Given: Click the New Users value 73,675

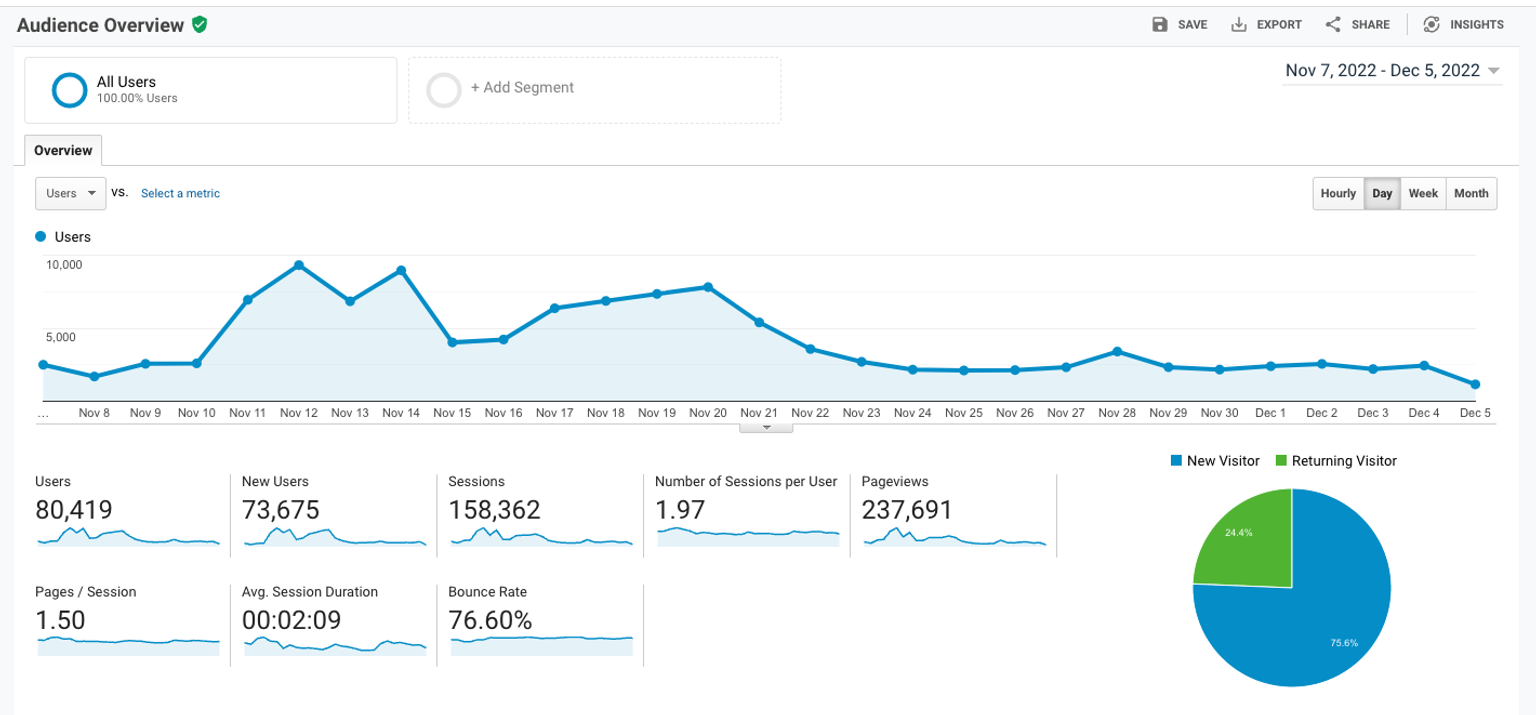Looking at the screenshot, I should point(281,510).
